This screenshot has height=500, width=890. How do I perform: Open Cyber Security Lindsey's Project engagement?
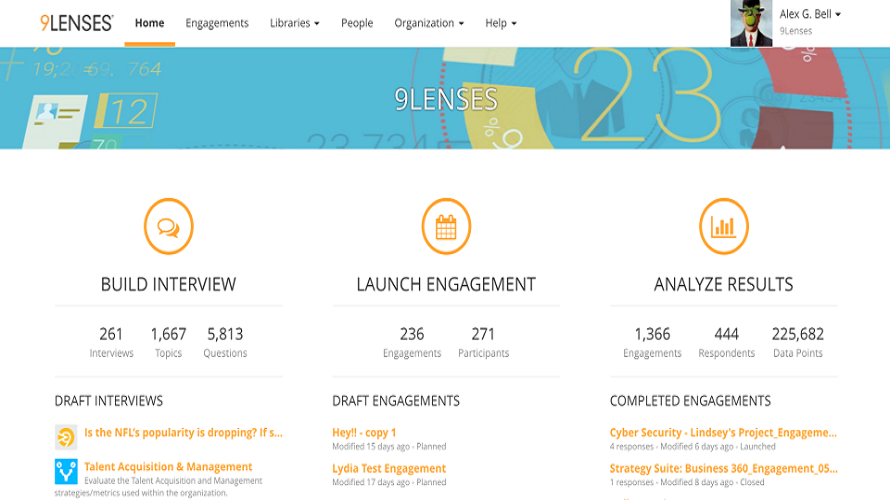(x=723, y=432)
